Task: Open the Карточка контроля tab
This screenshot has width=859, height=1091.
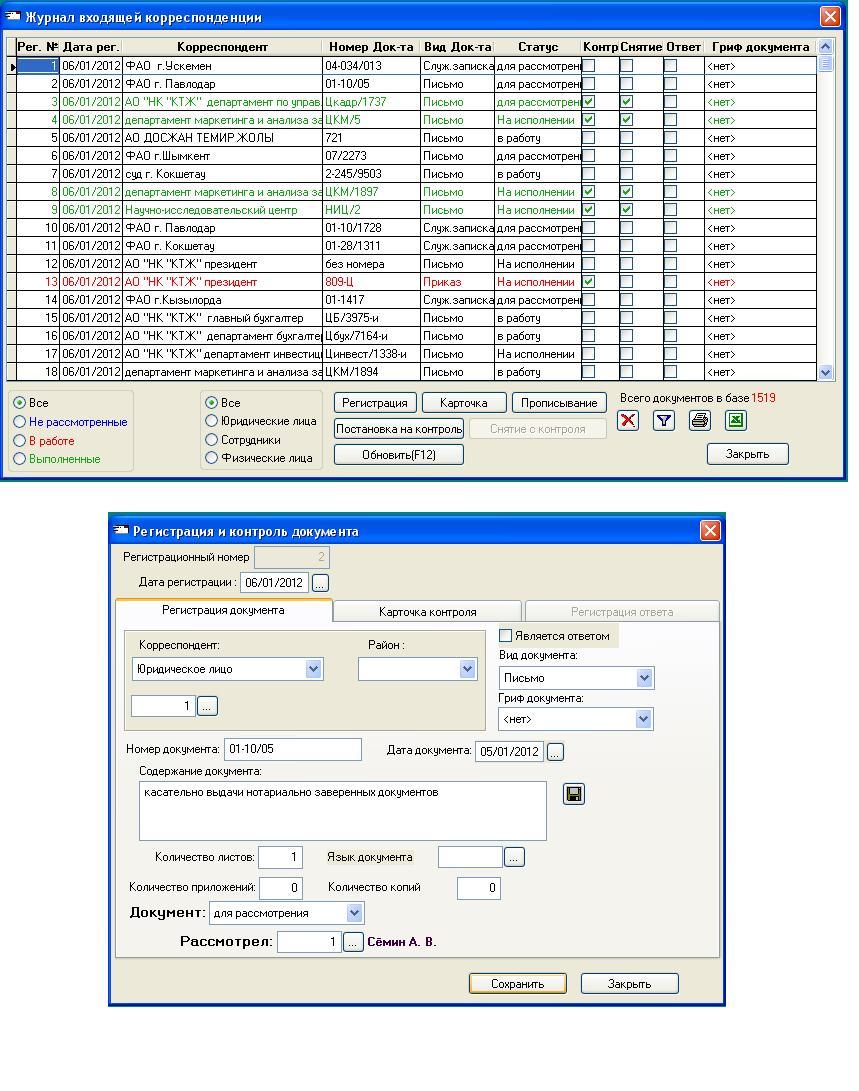Action: 427,612
